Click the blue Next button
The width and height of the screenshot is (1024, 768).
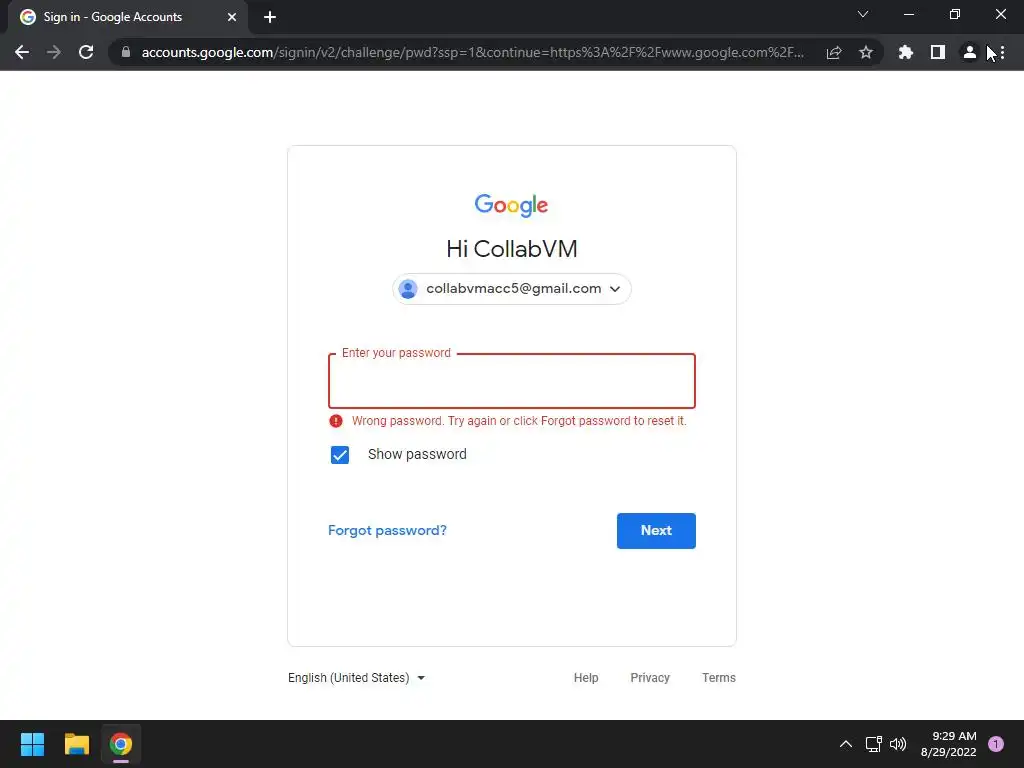(x=656, y=531)
